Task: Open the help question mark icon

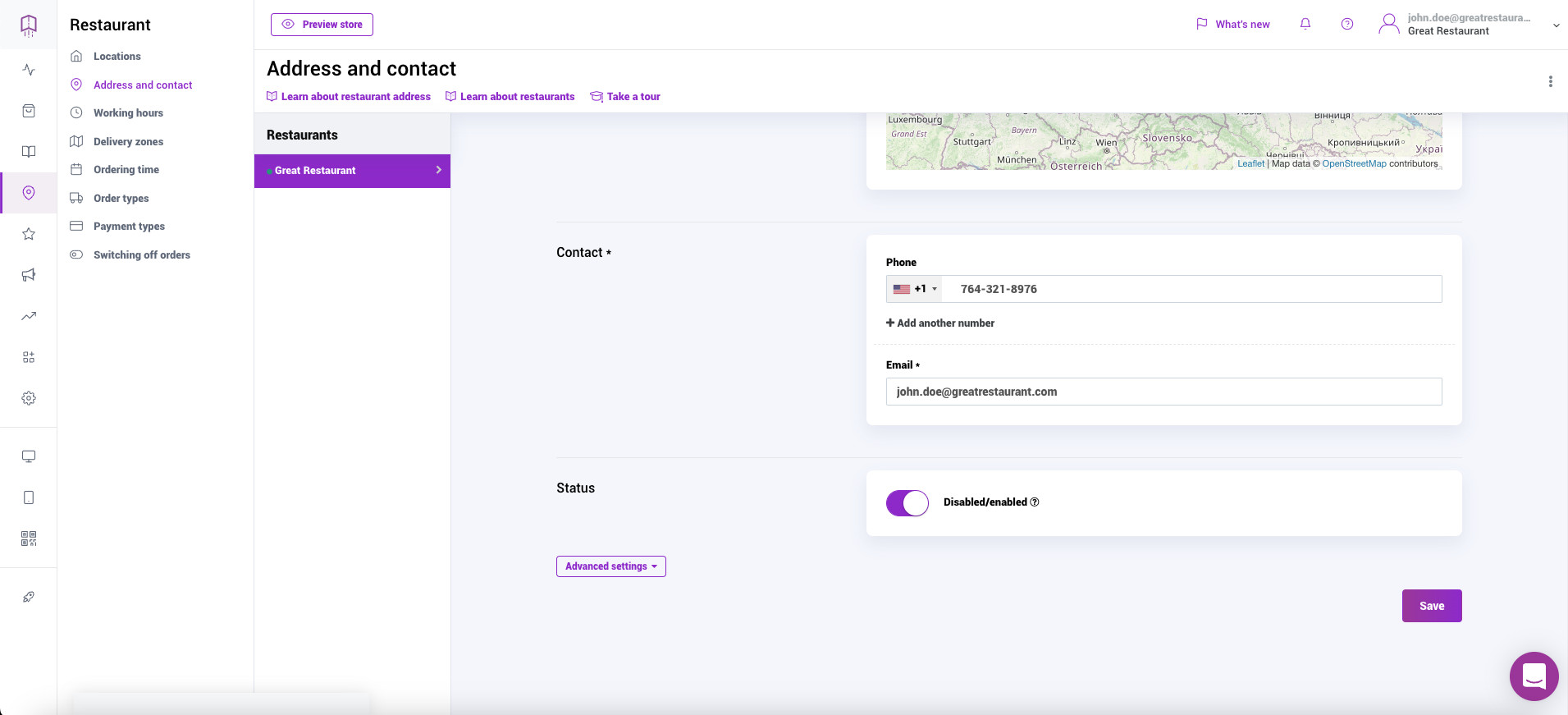Action: pos(1347,24)
